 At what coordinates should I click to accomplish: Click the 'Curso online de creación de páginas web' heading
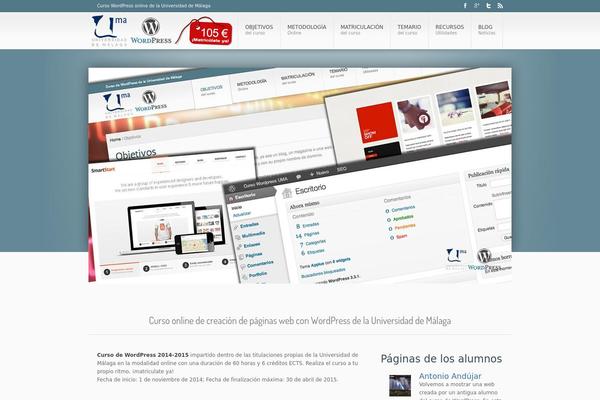300,320
